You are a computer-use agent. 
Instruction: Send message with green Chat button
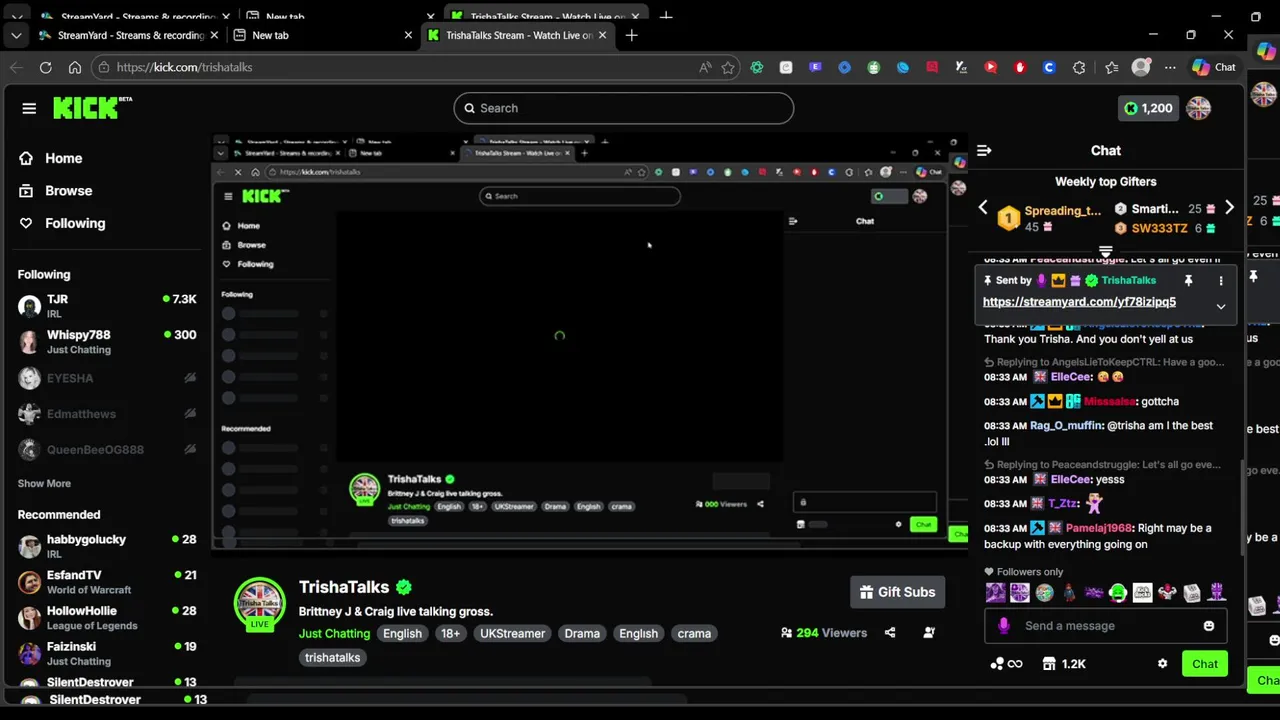[1205, 664]
